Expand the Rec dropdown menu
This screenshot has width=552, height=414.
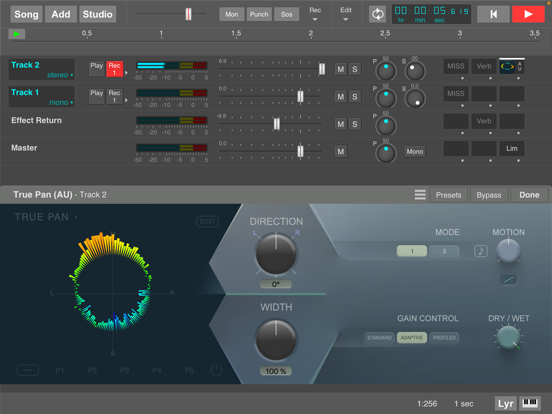(x=315, y=14)
